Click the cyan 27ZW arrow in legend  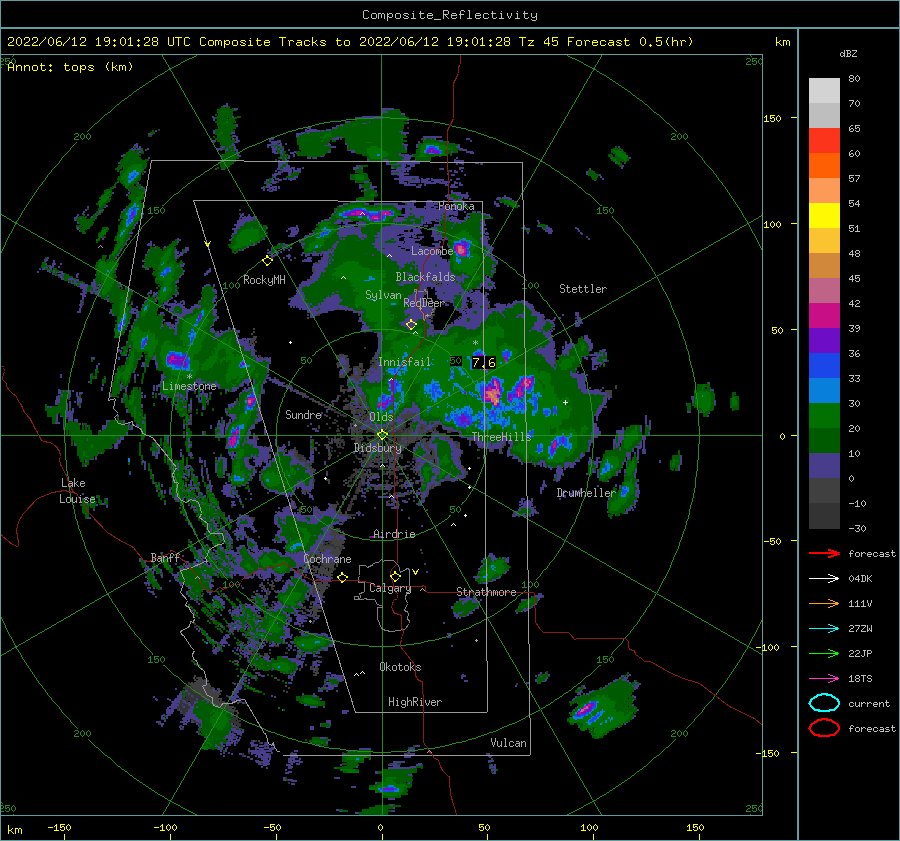pos(824,629)
